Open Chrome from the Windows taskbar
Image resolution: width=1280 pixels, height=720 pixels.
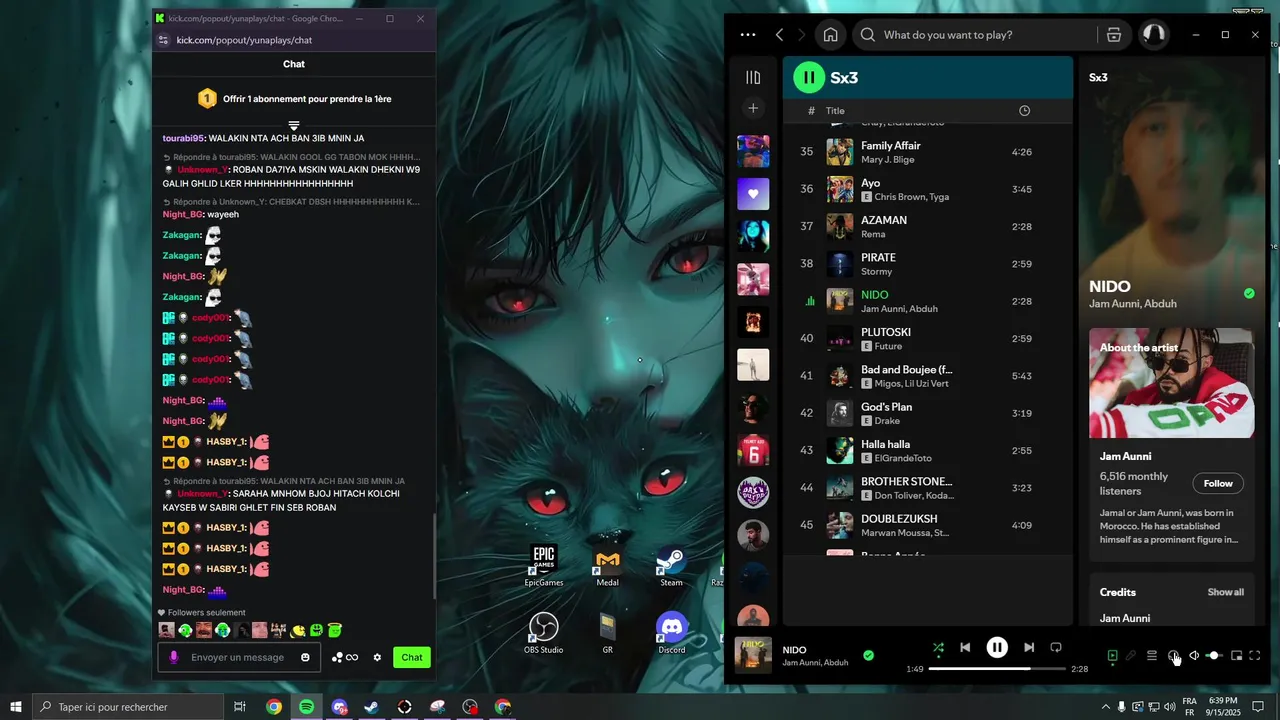(x=273, y=707)
